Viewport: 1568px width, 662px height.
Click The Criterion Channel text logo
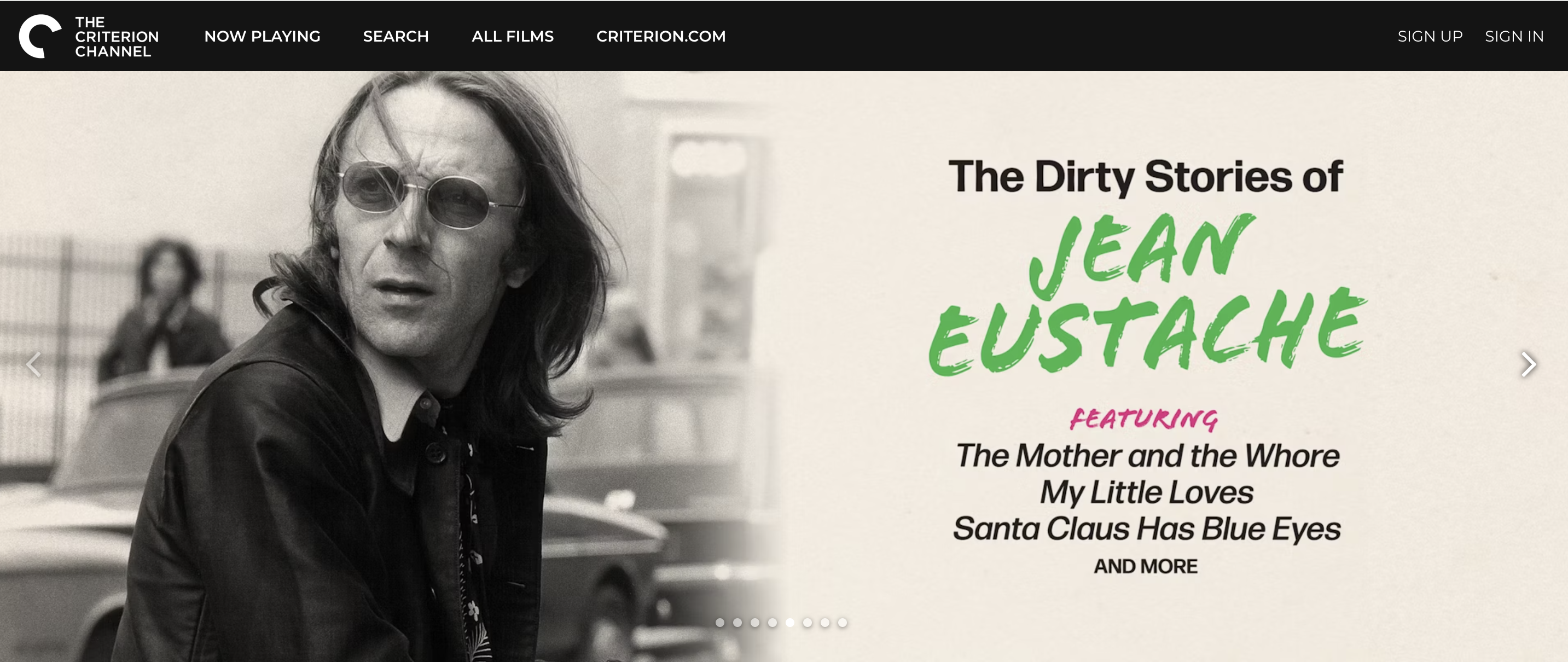click(x=117, y=37)
